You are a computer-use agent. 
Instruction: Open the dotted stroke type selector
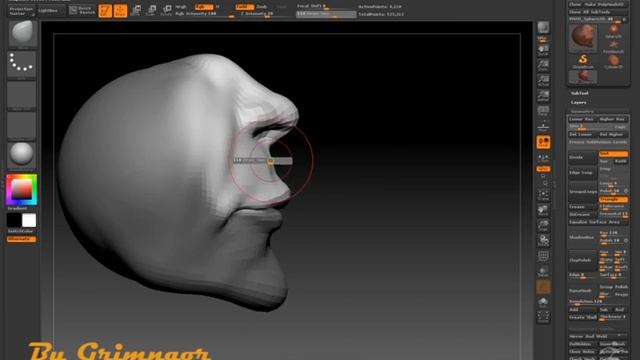tap(22, 64)
